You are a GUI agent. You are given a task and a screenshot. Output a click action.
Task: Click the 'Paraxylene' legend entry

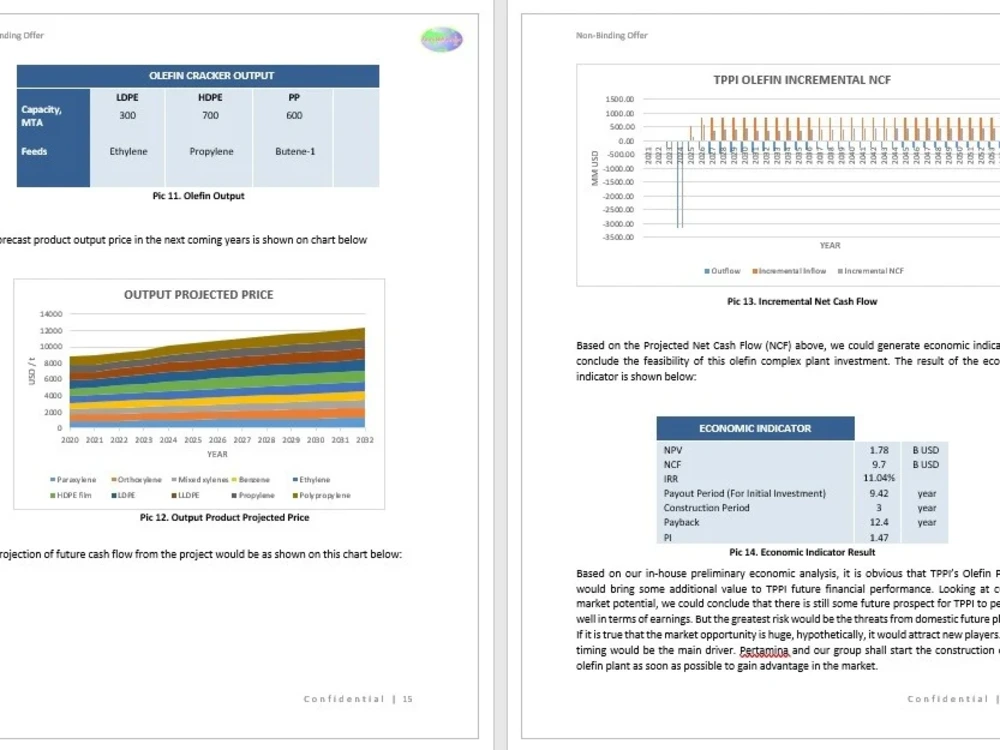tap(73, 480)
